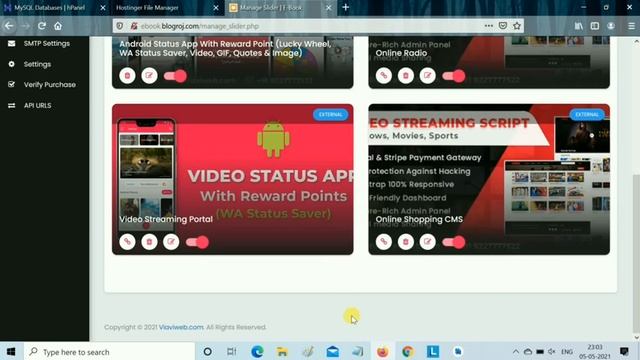Delete the Android Status App slide
Viewport: 640px width, 360px height.
[x=127, y=76]
